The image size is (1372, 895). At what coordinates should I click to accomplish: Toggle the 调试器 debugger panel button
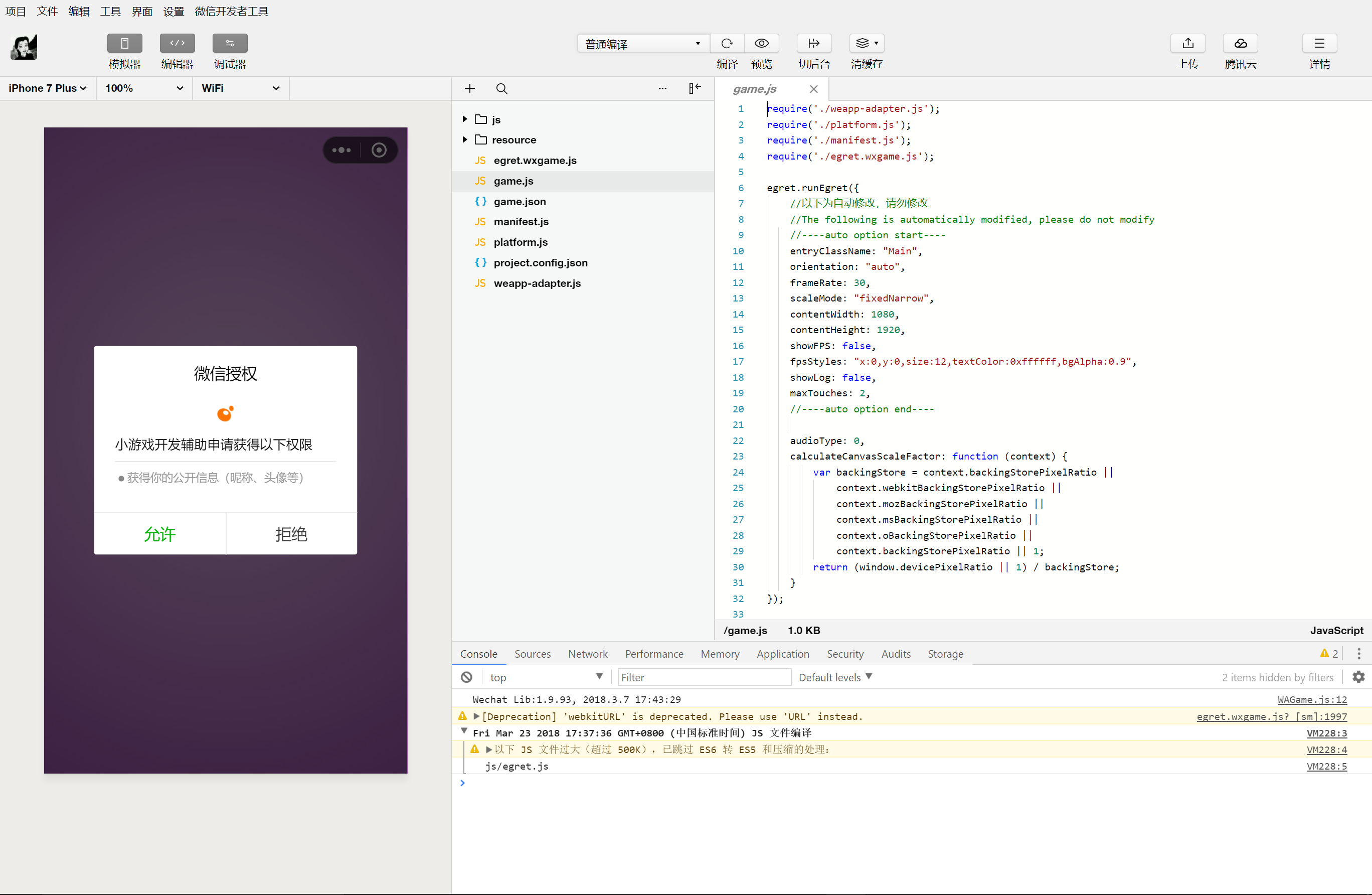[x=230, y=43]
